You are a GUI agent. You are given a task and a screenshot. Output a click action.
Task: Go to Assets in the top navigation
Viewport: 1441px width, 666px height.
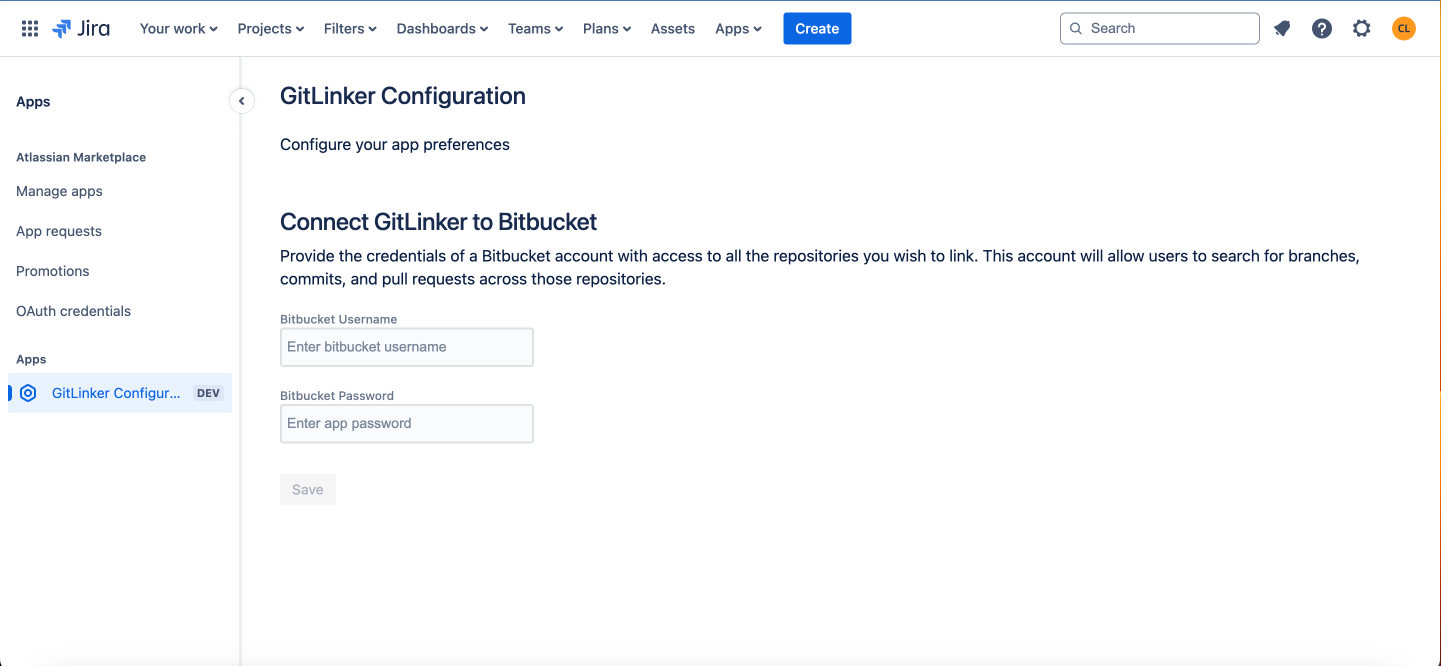point(672,29)
